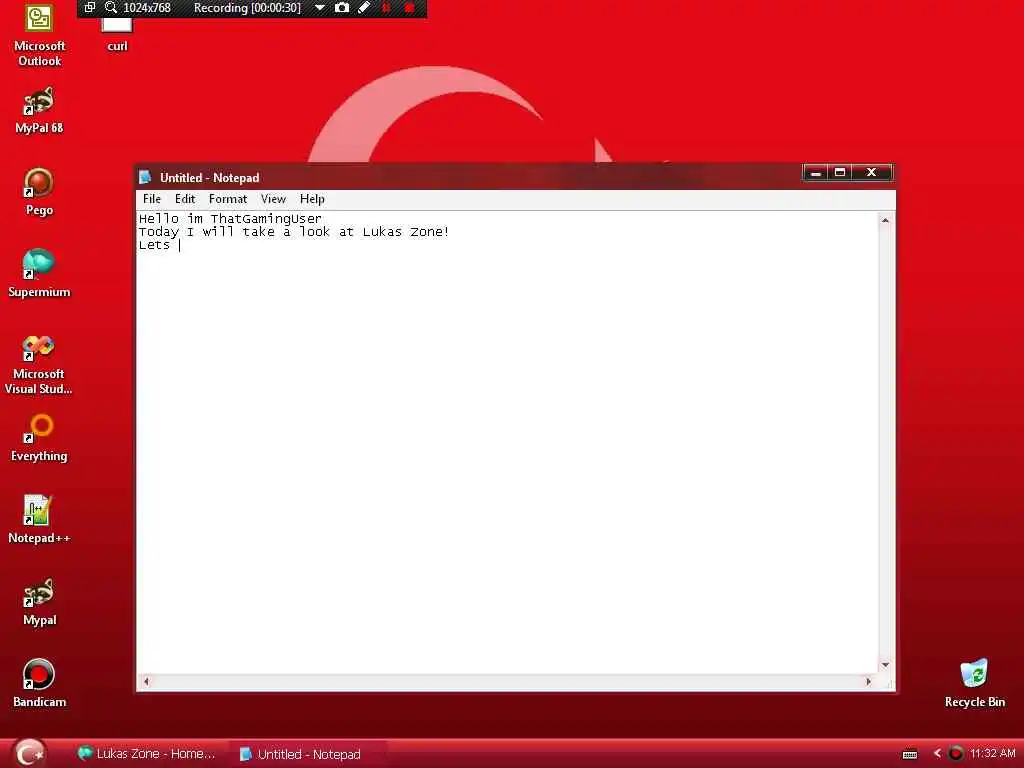Select the Pego desktop shortcut

point(39,193)
